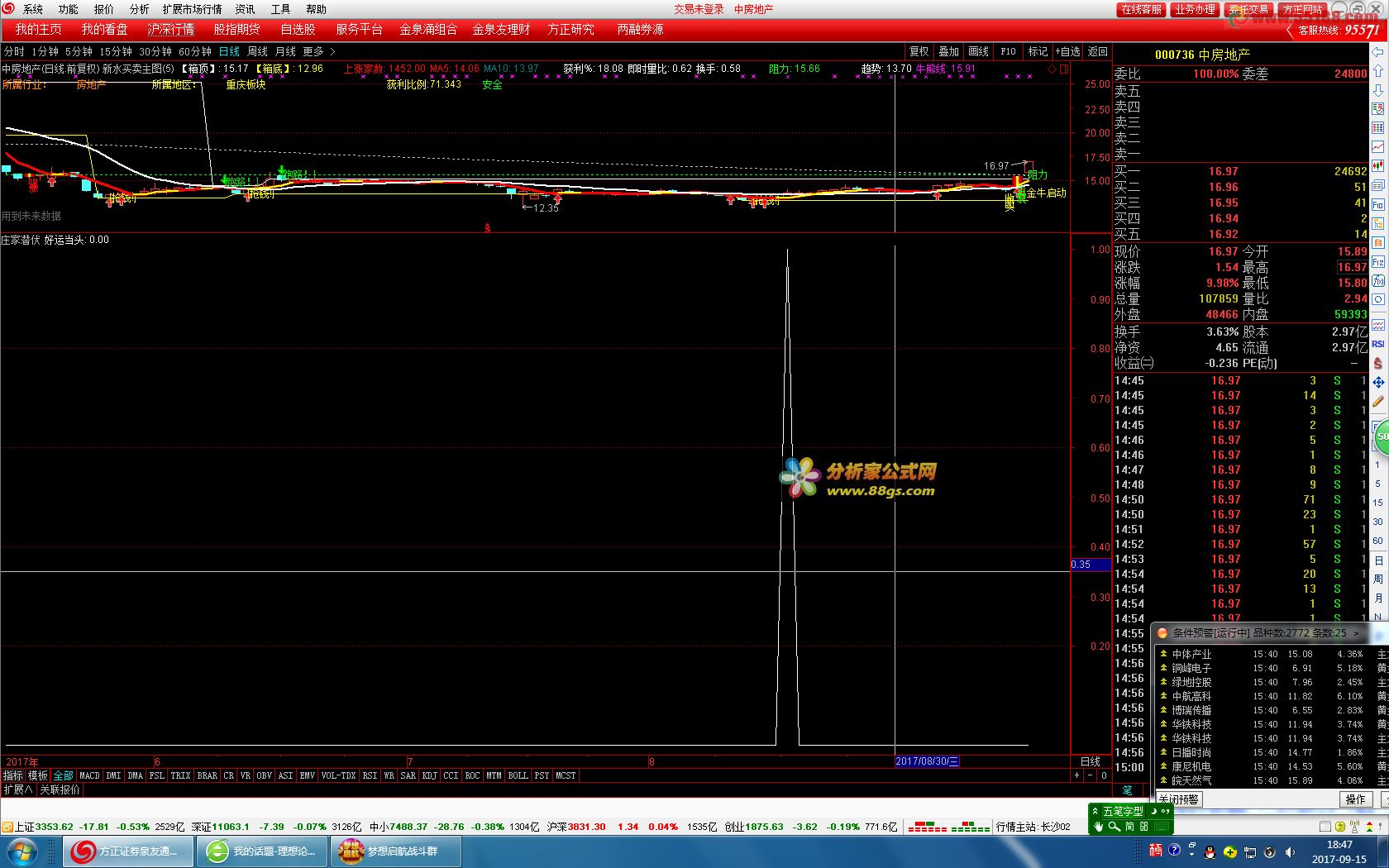Collapse Wubi input bar double-arrow

tap(1095, 811)
